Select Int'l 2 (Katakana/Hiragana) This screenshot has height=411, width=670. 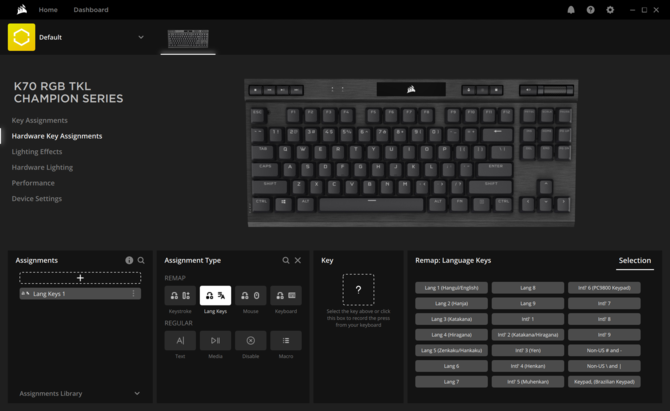528,335
